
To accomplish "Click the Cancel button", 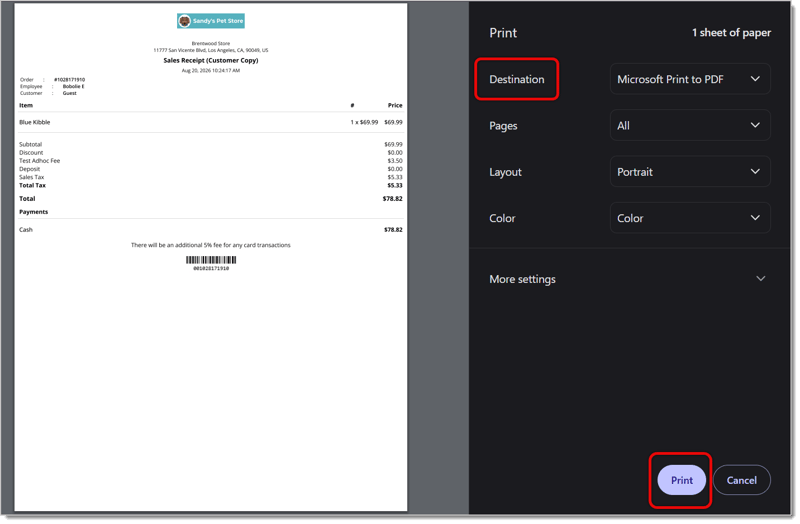I will point(744,482).
